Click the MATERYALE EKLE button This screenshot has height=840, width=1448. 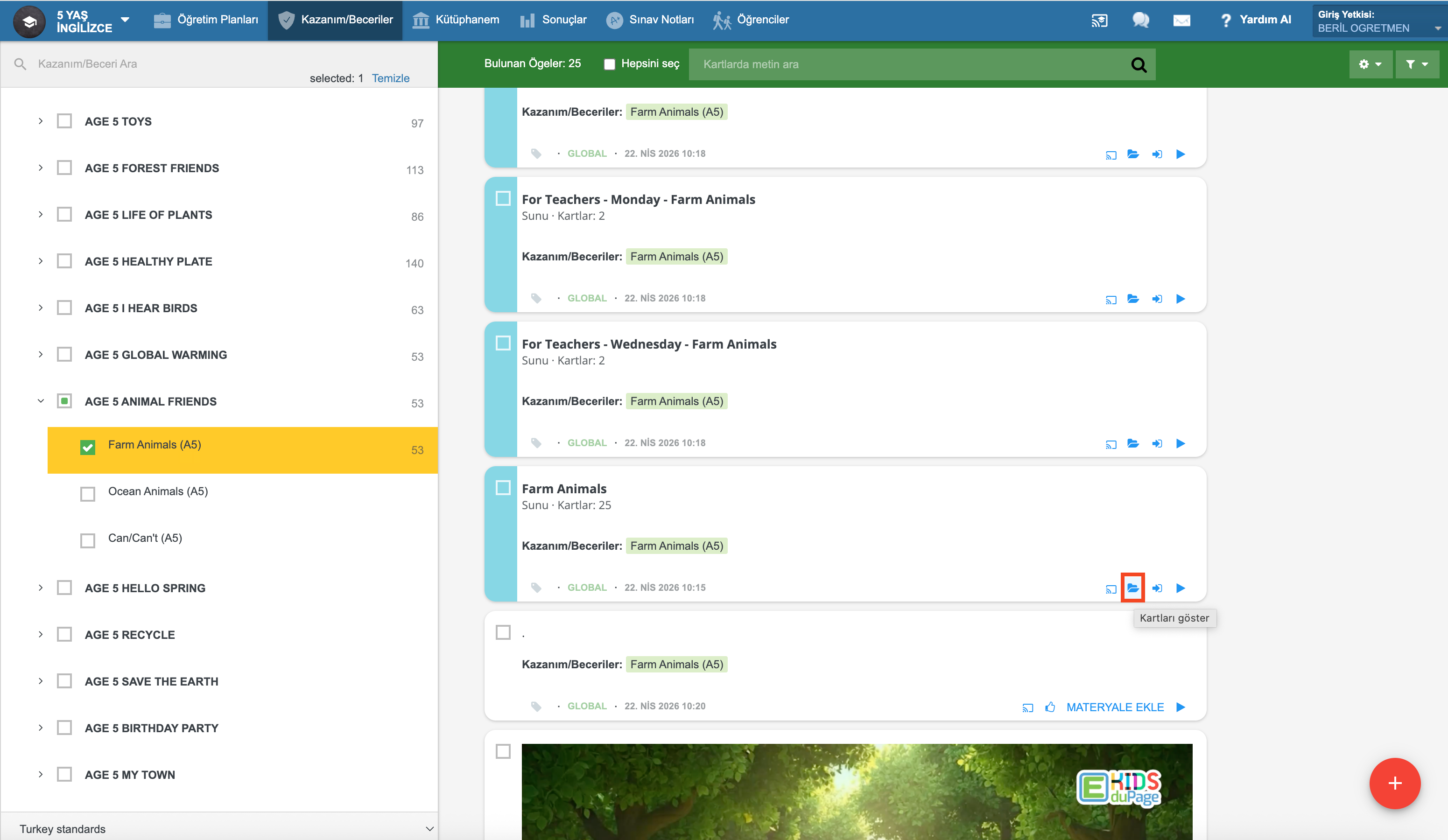(1115, 707)
